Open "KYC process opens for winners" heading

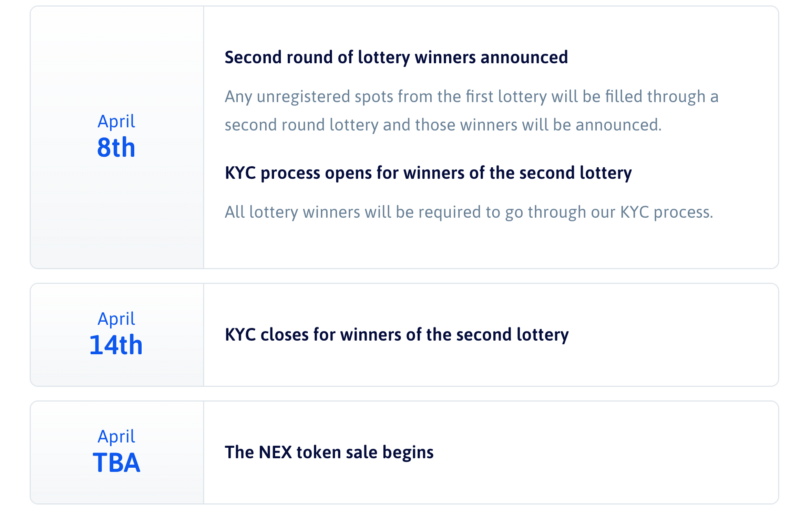[x=428, y=173]
